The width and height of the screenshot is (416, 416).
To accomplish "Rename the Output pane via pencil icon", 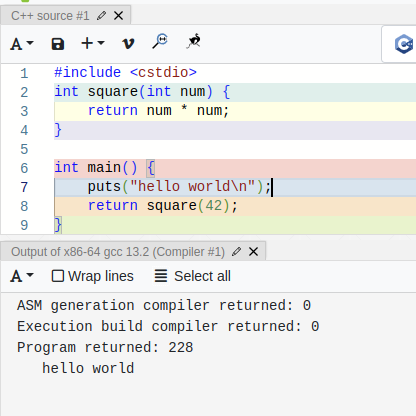I will click(x=236, y=252).
